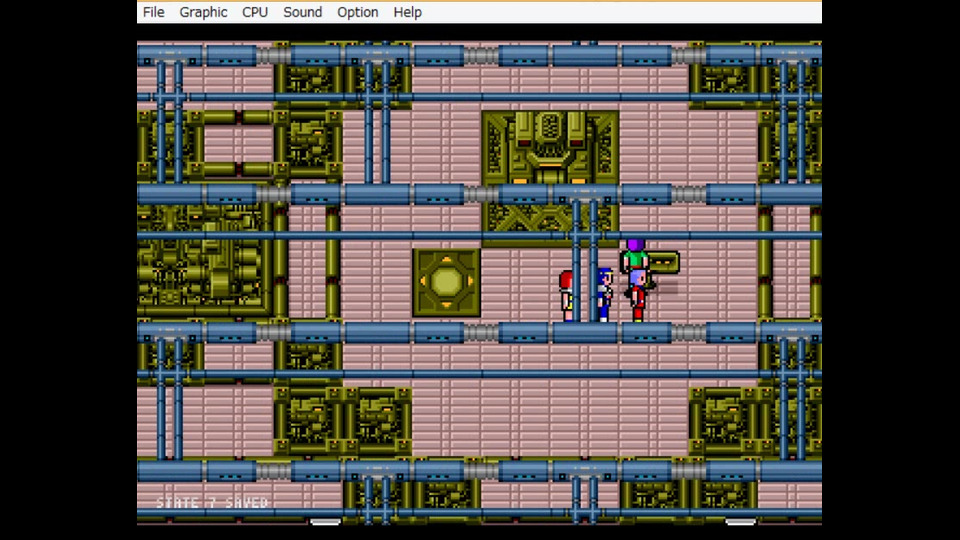The width and height of the screenshot is (960, 540).
Task: Open the Help menu
Action: pos(407,12)
